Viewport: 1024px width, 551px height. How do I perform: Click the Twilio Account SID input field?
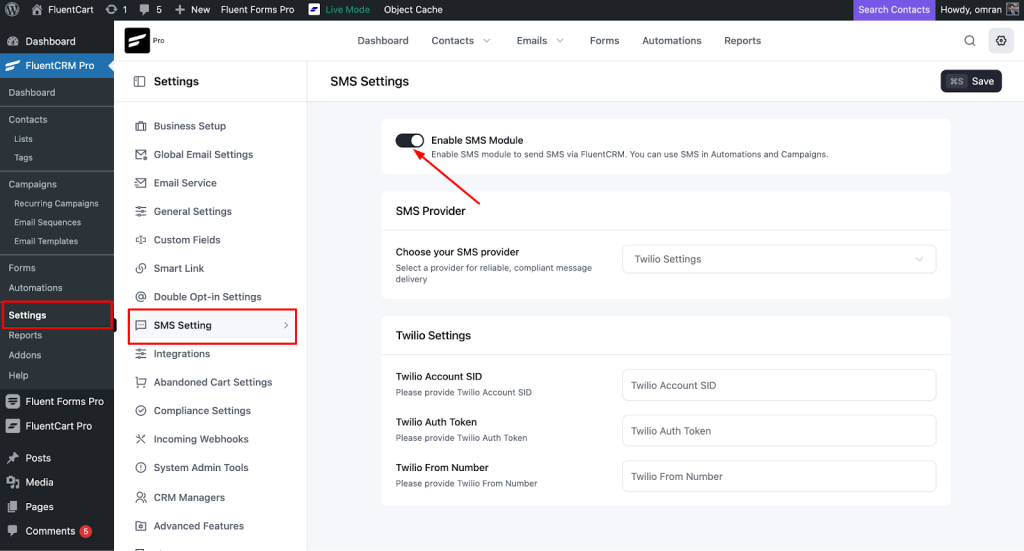(778, 385)
